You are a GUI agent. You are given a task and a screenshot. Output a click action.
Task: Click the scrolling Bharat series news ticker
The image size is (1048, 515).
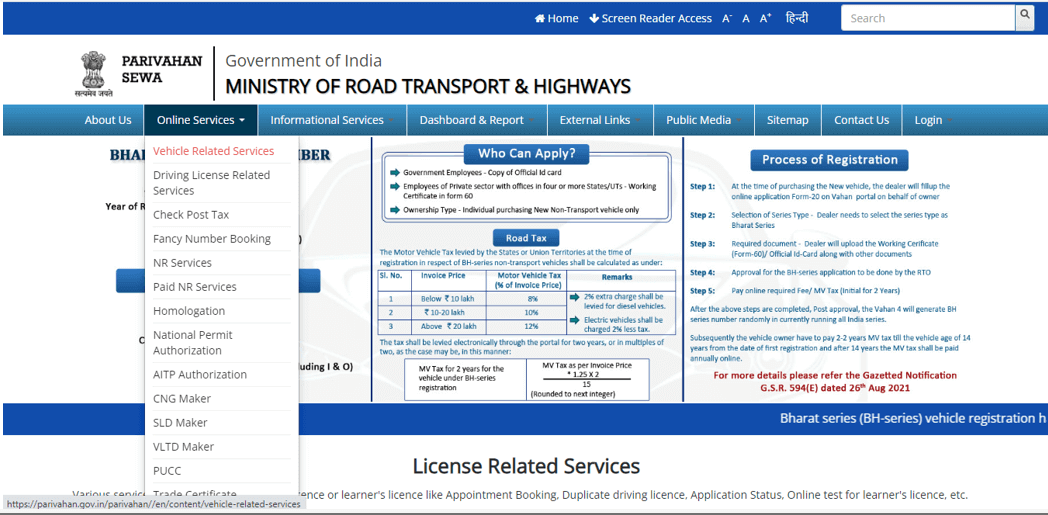click(914, 419)
